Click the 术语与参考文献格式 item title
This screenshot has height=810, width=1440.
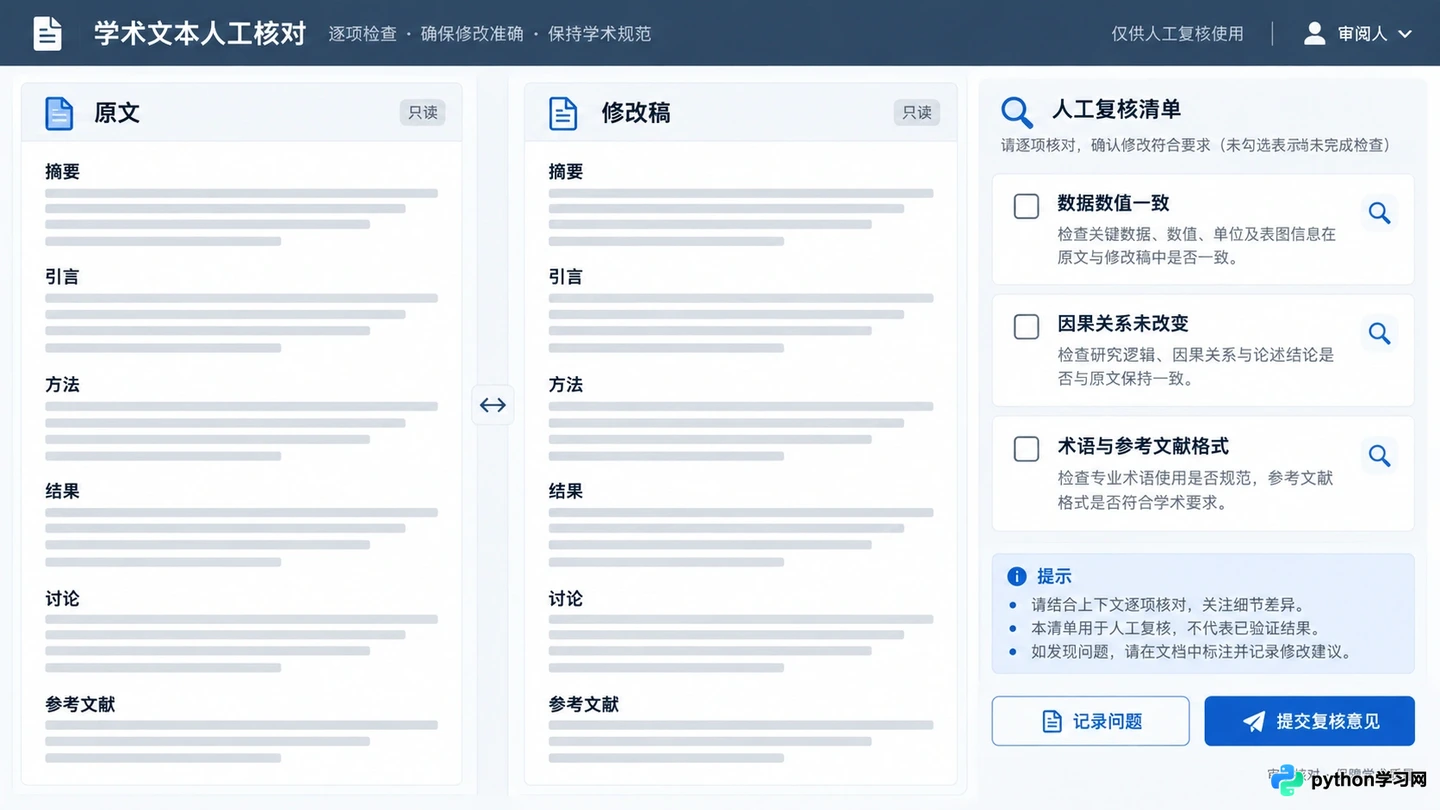pyautogui.click(x=1143, y=446)
